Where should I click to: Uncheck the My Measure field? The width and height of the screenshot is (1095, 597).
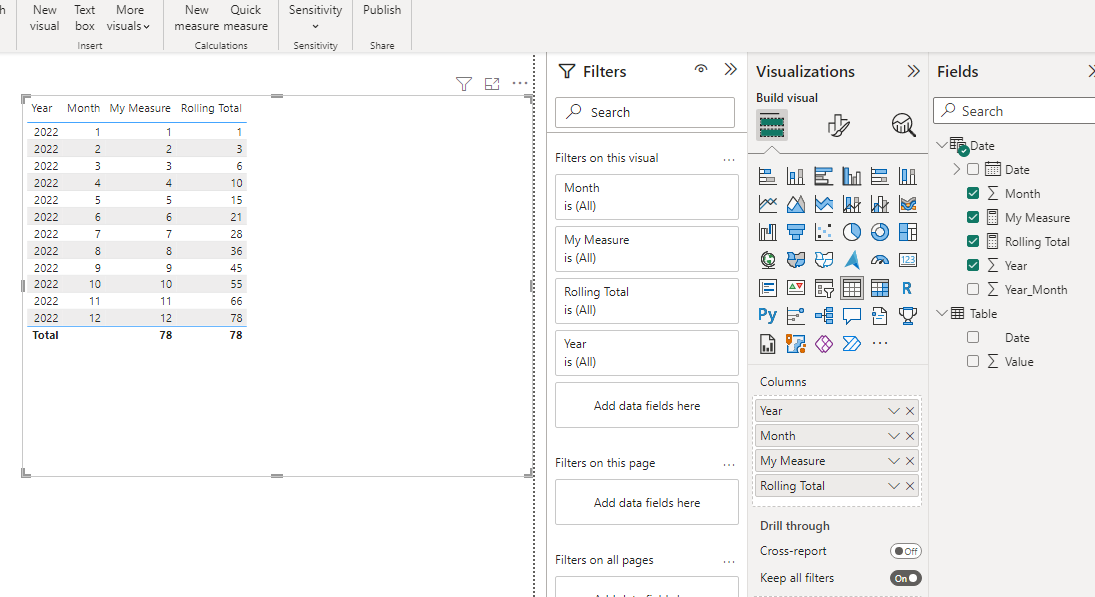point(973,217)
